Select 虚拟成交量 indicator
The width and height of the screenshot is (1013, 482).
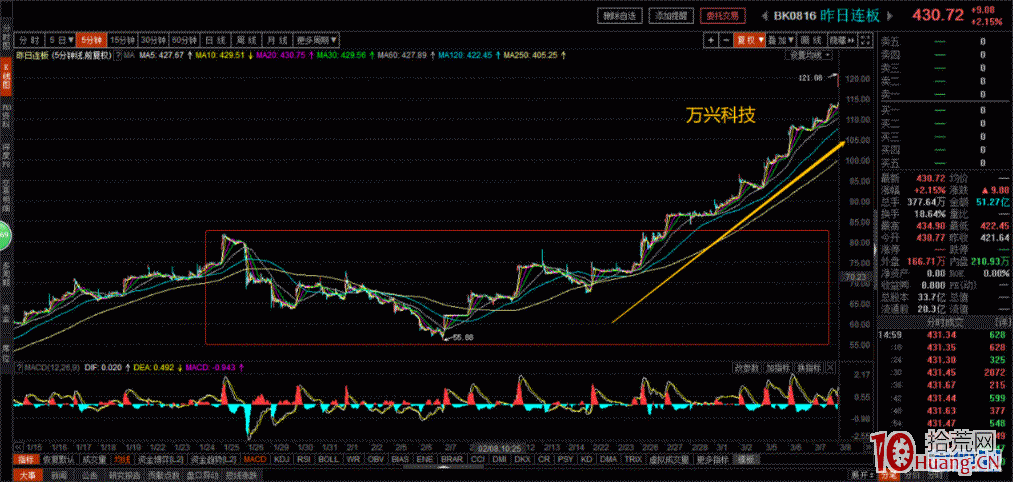coord(669,459)
